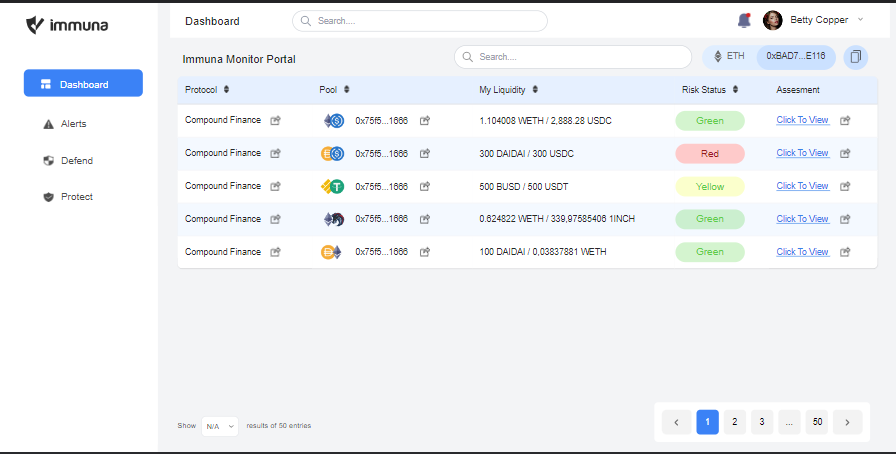Open the Defend sidebar menu item
The image size is (896, 454).
pos(69,161)
